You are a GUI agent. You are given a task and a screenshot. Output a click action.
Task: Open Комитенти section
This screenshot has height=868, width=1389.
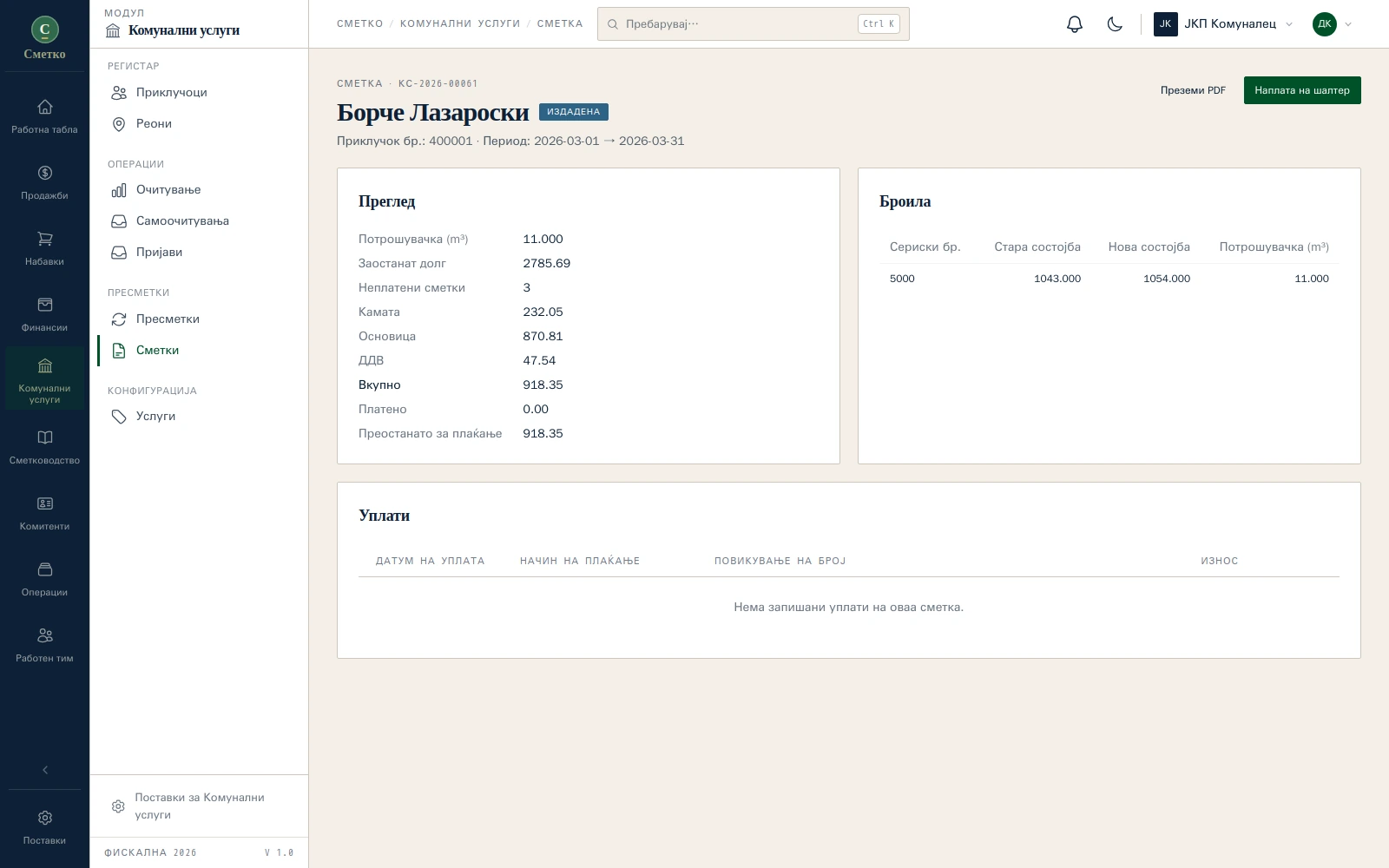coord(44,513)
